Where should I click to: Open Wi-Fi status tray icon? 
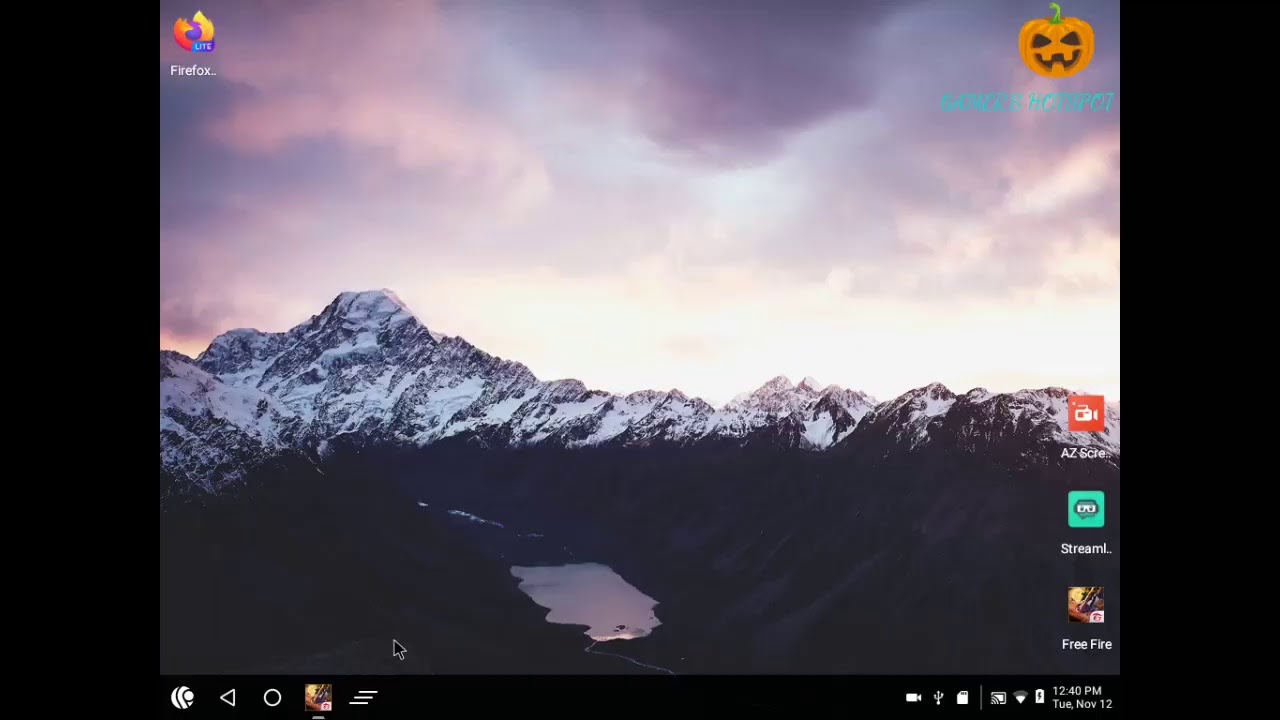click(x=1020, y=698)
